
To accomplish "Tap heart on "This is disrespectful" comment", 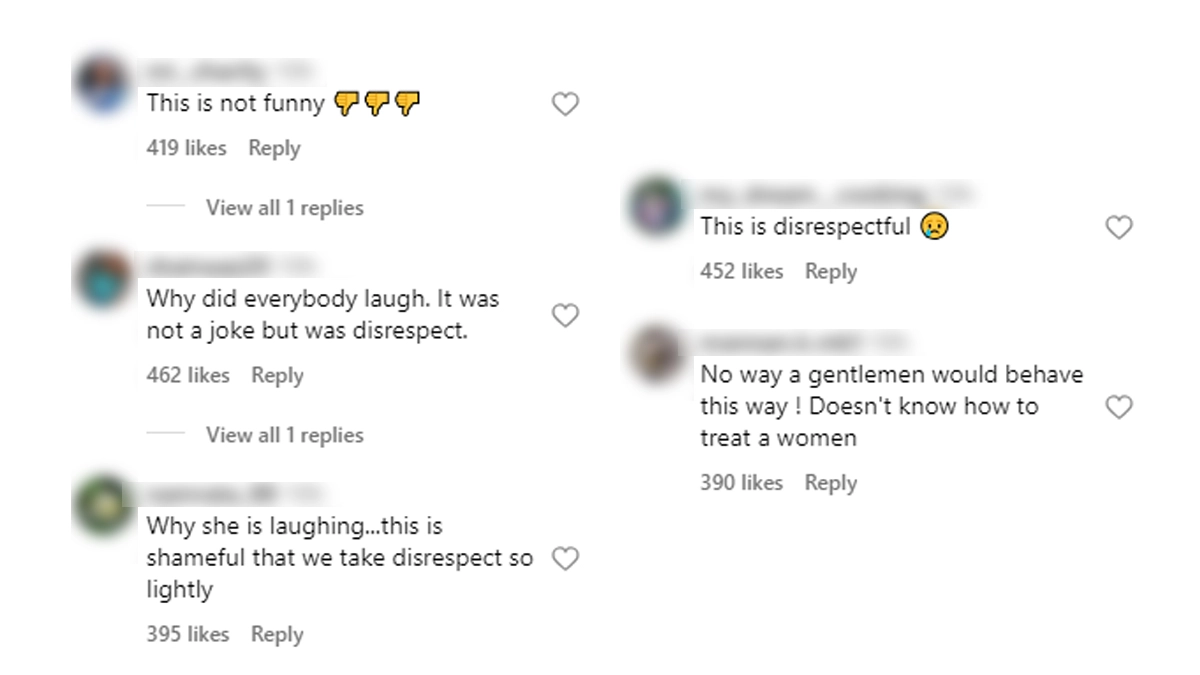I will coord(1119,228).
